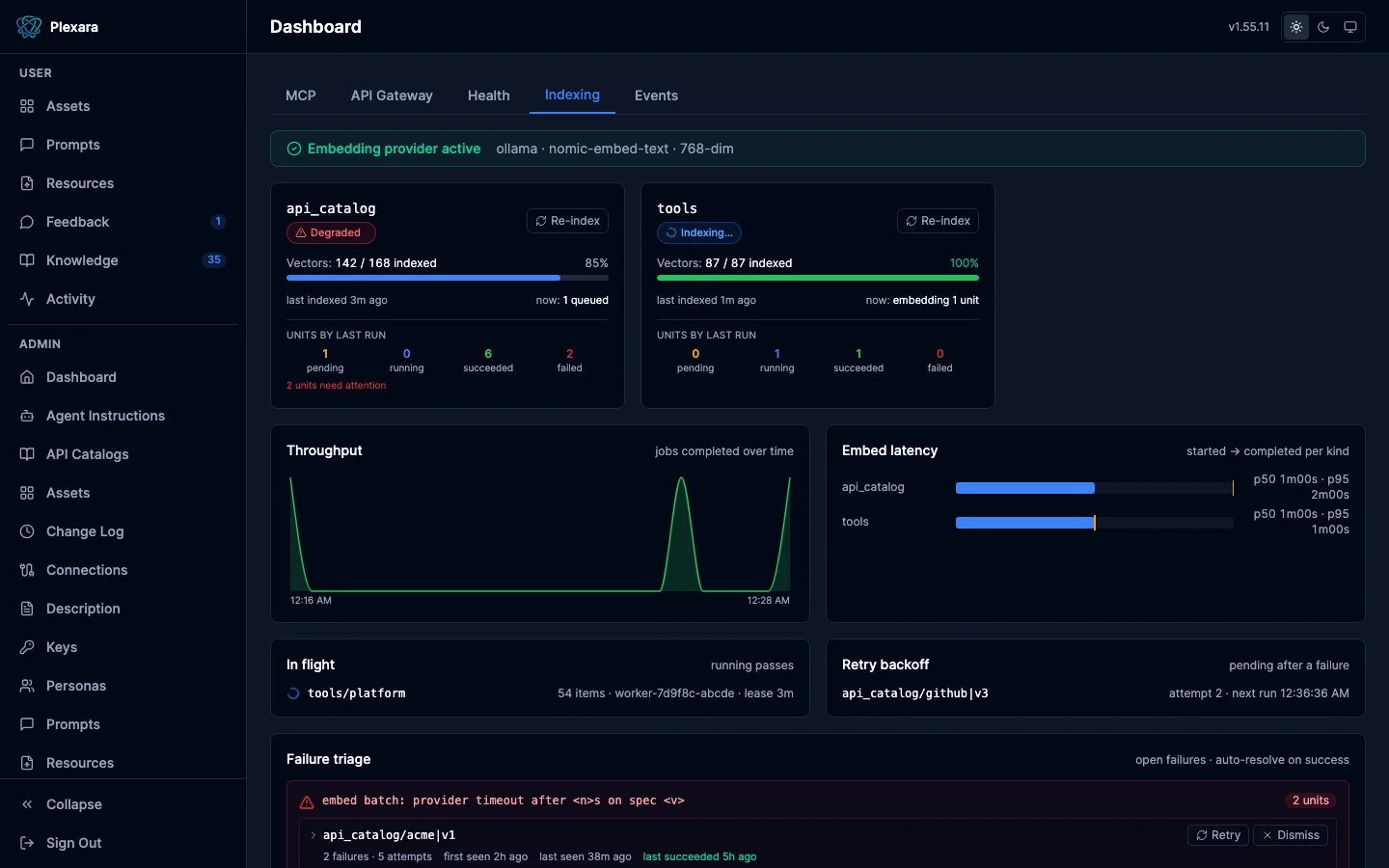Click the succeeded count 6 under api_catalog

point(488,354)
